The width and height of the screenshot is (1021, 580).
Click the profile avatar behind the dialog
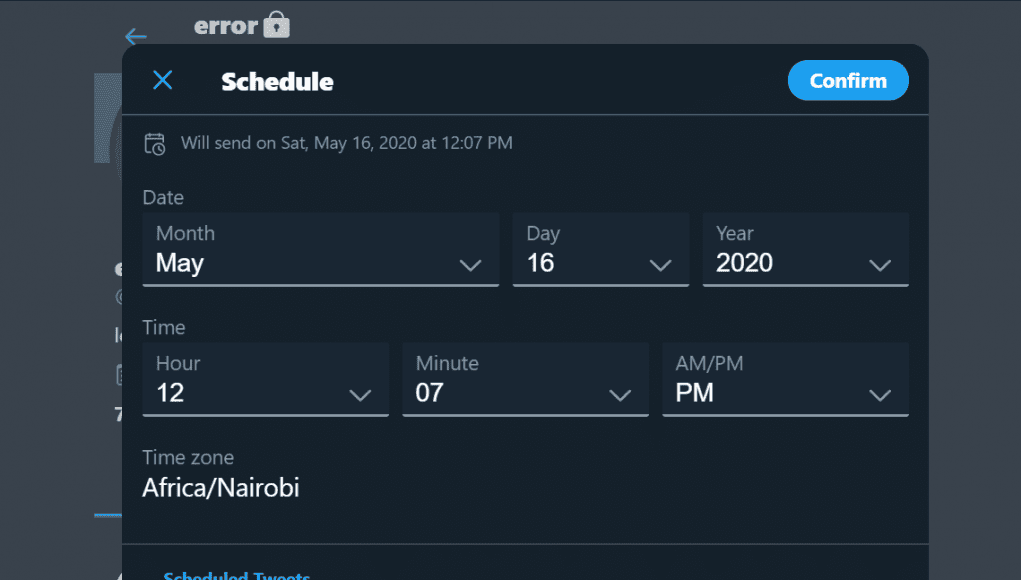pos(107,118)
